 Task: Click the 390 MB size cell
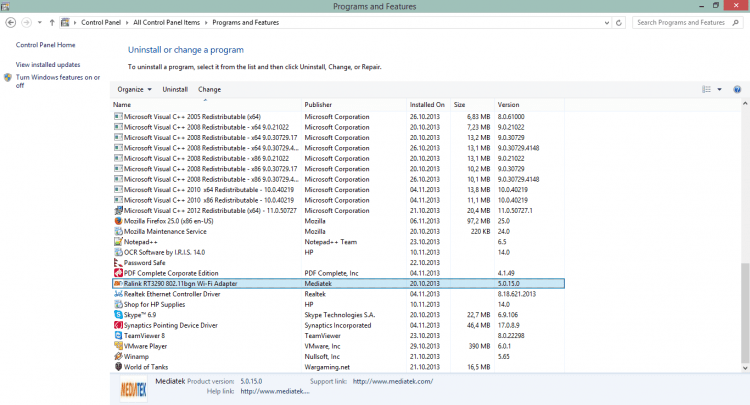[480, 346]
